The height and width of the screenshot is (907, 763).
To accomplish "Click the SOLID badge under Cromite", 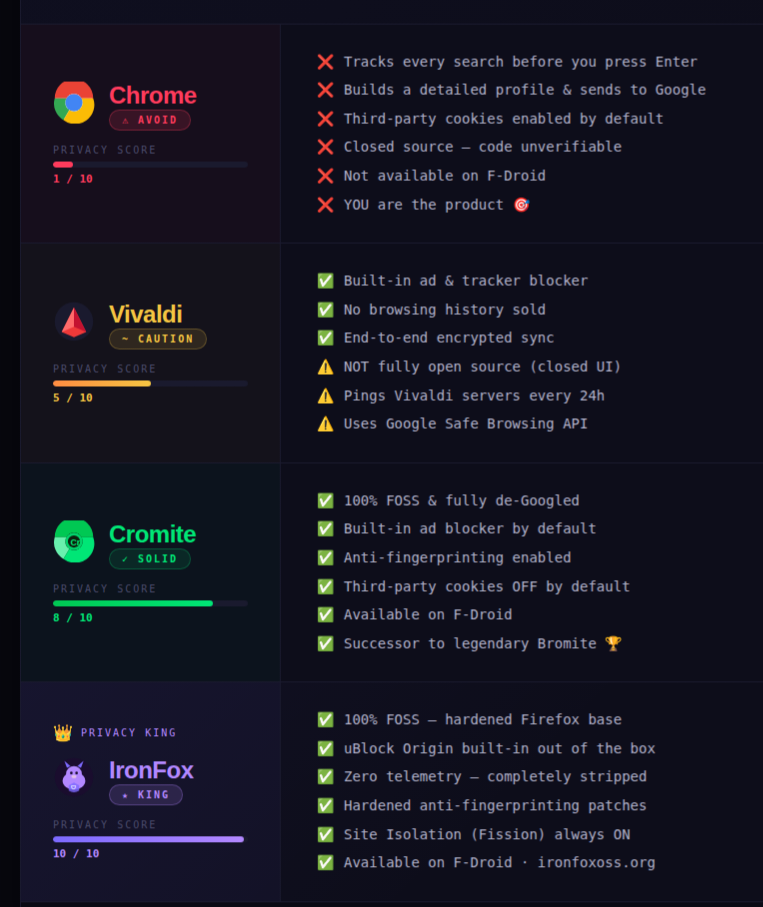I will coord(150,559).
